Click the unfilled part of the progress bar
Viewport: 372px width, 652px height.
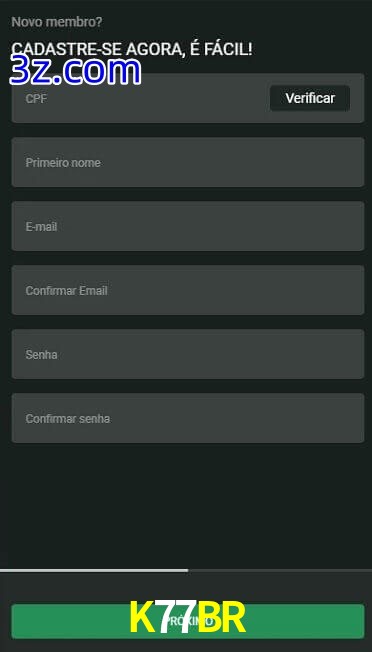tap(280, 570)
